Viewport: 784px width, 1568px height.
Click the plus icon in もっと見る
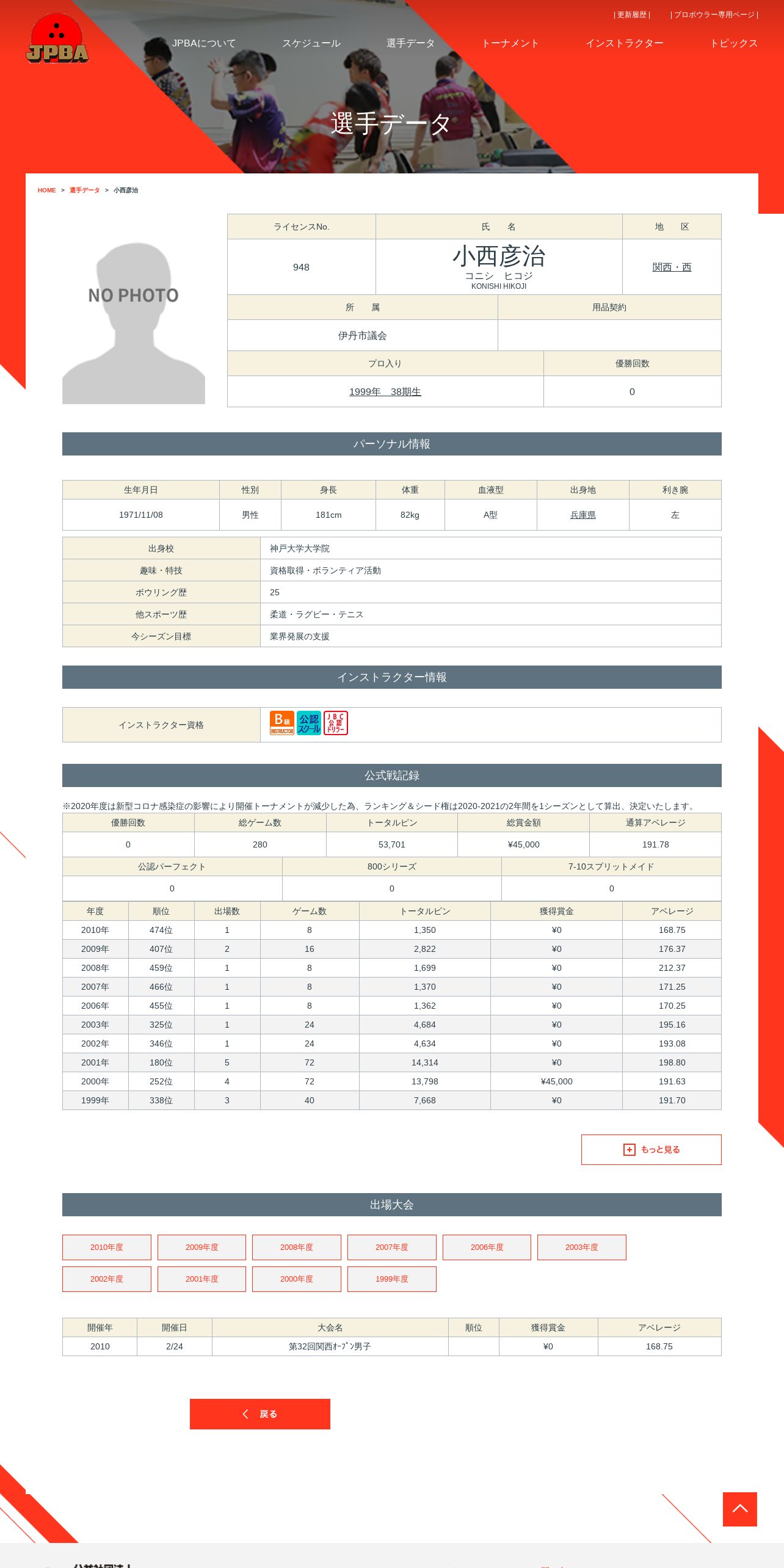pyautogui.click(x=629, y=1150)
